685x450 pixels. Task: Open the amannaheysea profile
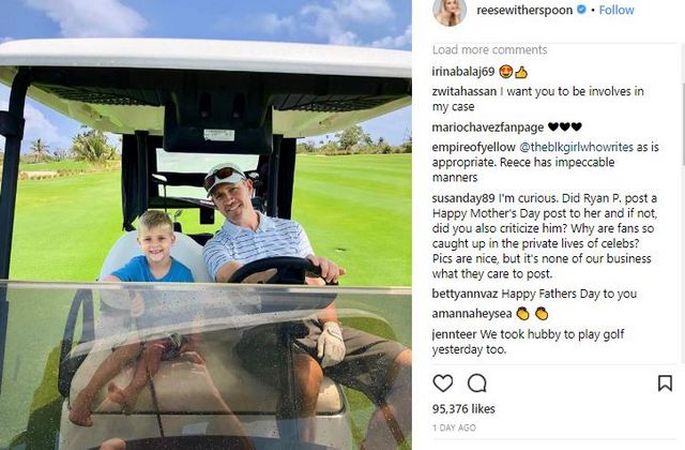[472, 314]
